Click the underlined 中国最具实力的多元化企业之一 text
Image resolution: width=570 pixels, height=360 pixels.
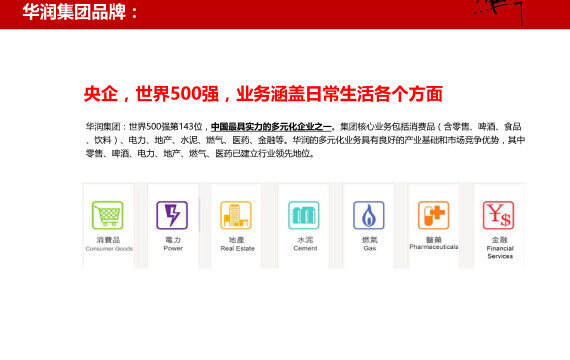(271, 127)
